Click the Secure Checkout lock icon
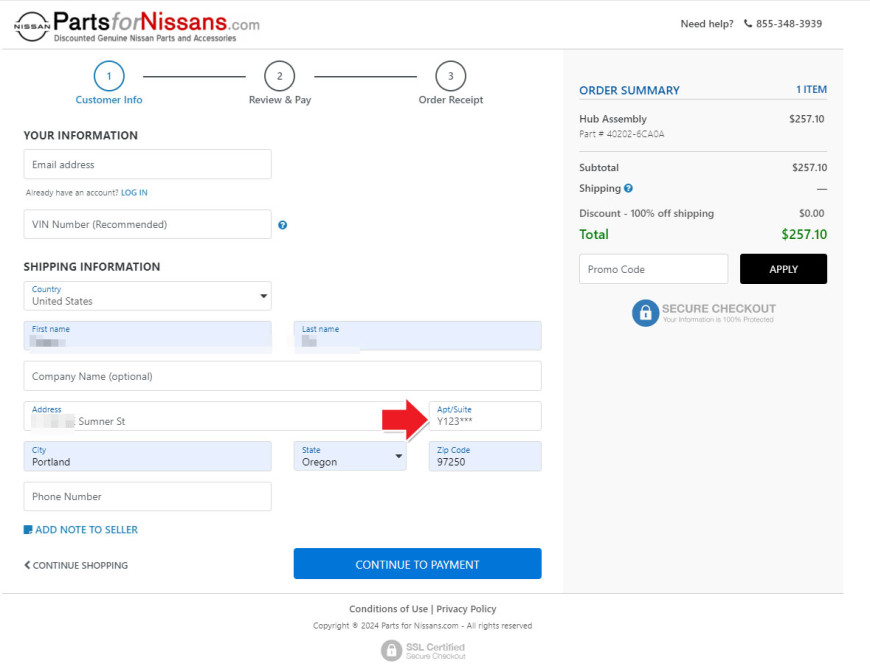Image resolution: width=870 pixels, height=672 pixels. 645,313
